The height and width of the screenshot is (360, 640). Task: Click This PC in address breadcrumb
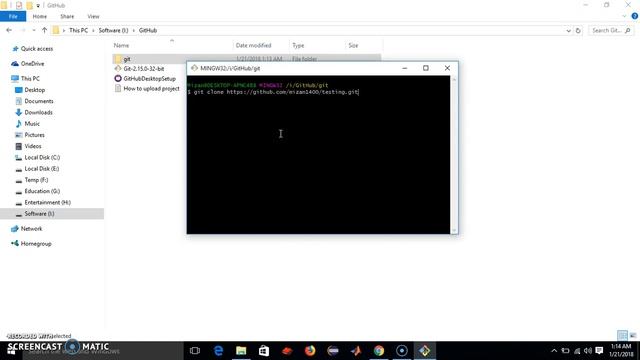(78, 31)
